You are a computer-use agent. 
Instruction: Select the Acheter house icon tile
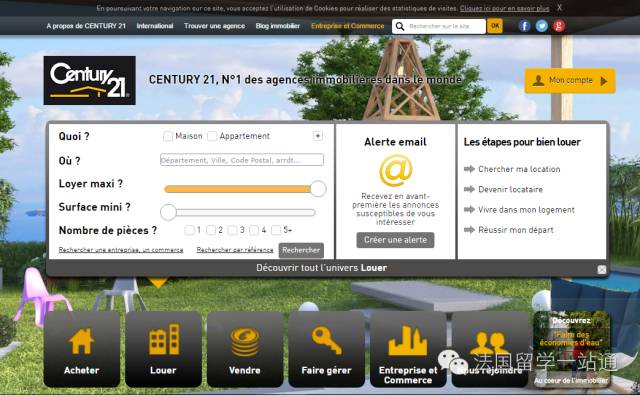pyautogui.click(x=82, y=349)
